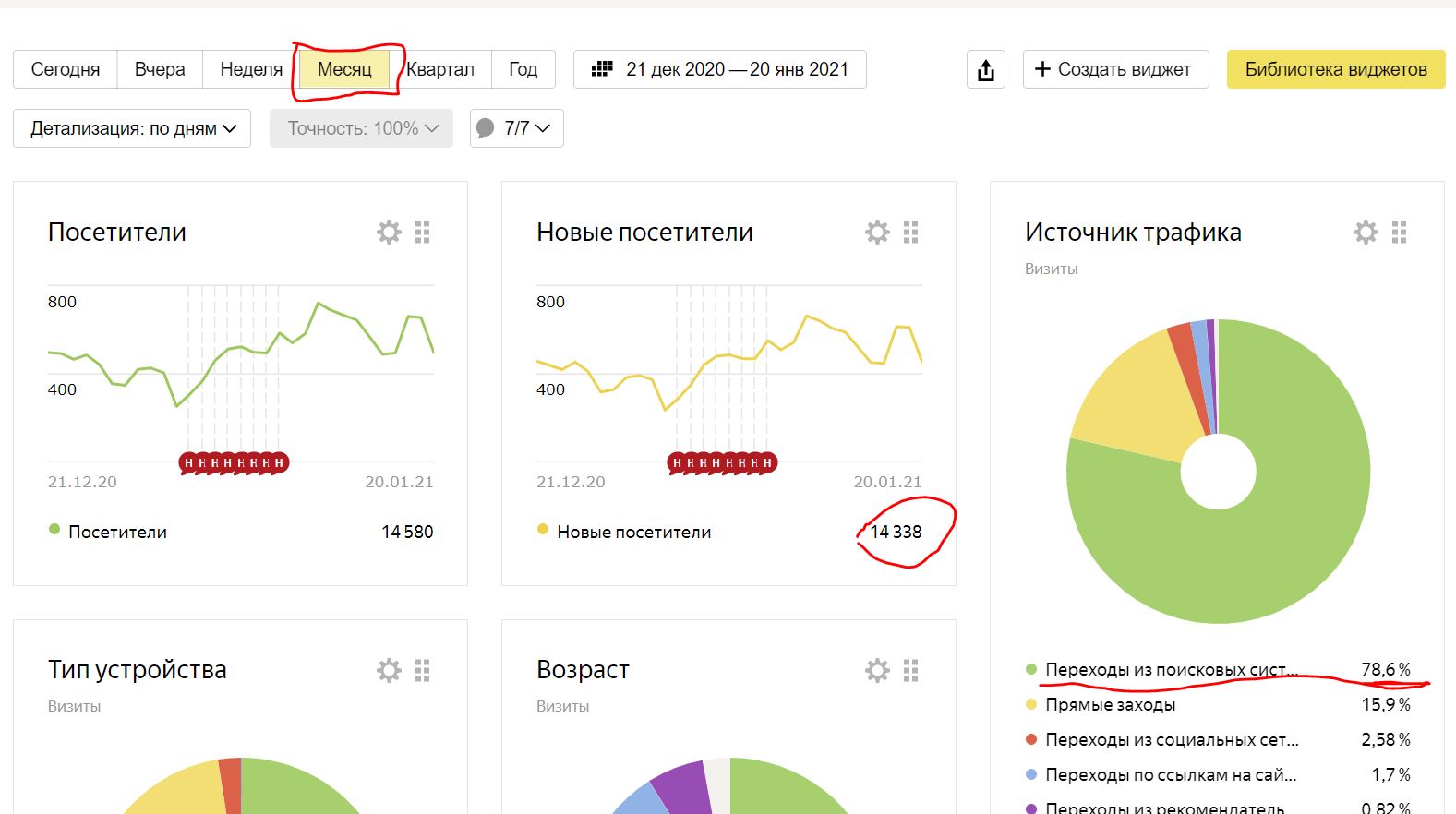1456x814 pixels.
Task: Open settings gear on Возраст widget
Action: 877,670
